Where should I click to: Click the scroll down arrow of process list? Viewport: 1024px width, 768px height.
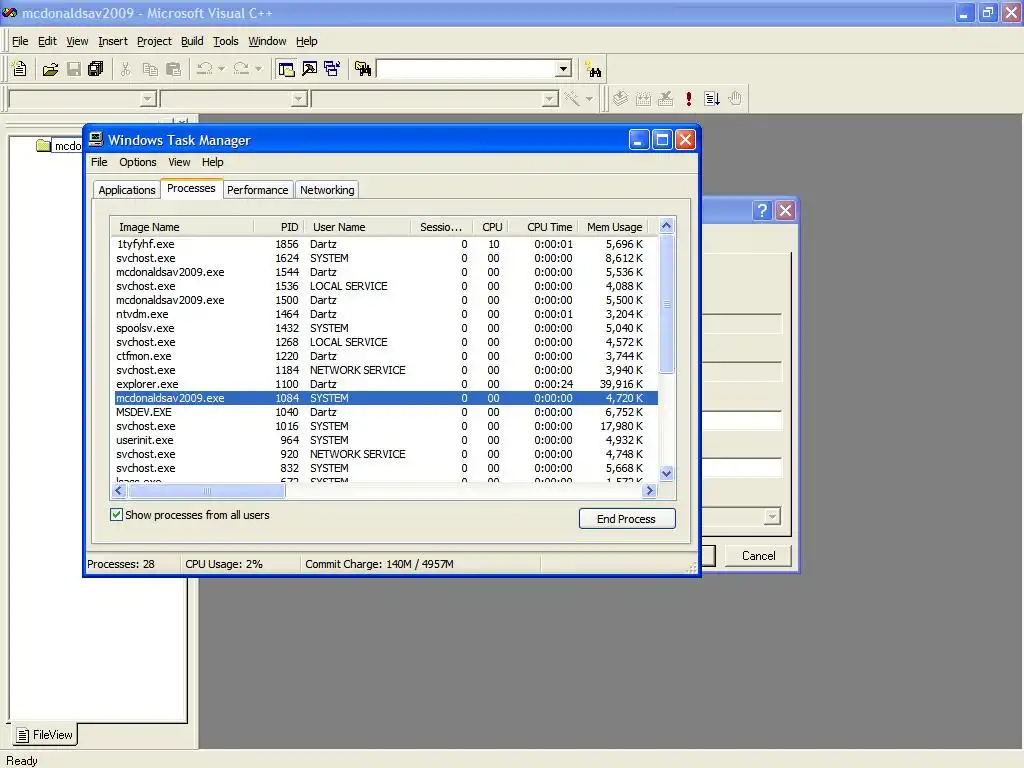pyautogui.click(x=666, y=474)
